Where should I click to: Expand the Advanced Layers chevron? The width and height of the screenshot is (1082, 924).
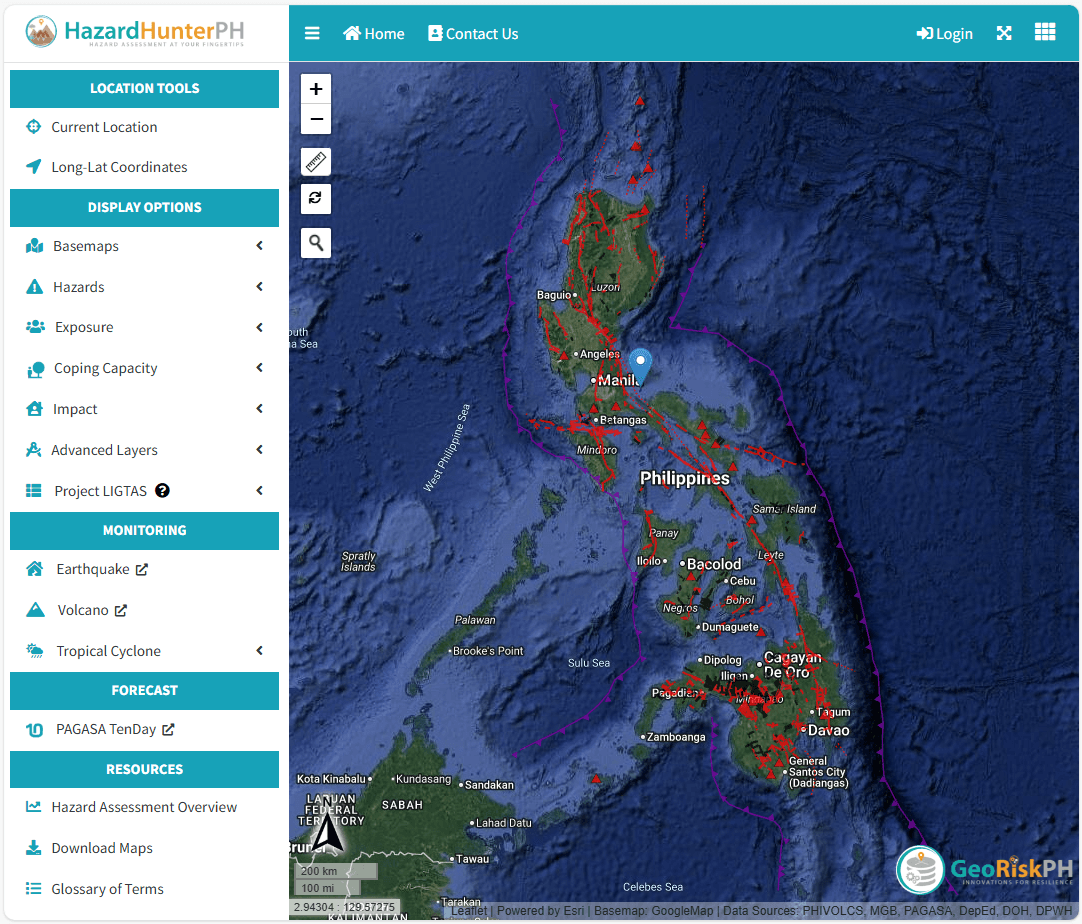259,450
